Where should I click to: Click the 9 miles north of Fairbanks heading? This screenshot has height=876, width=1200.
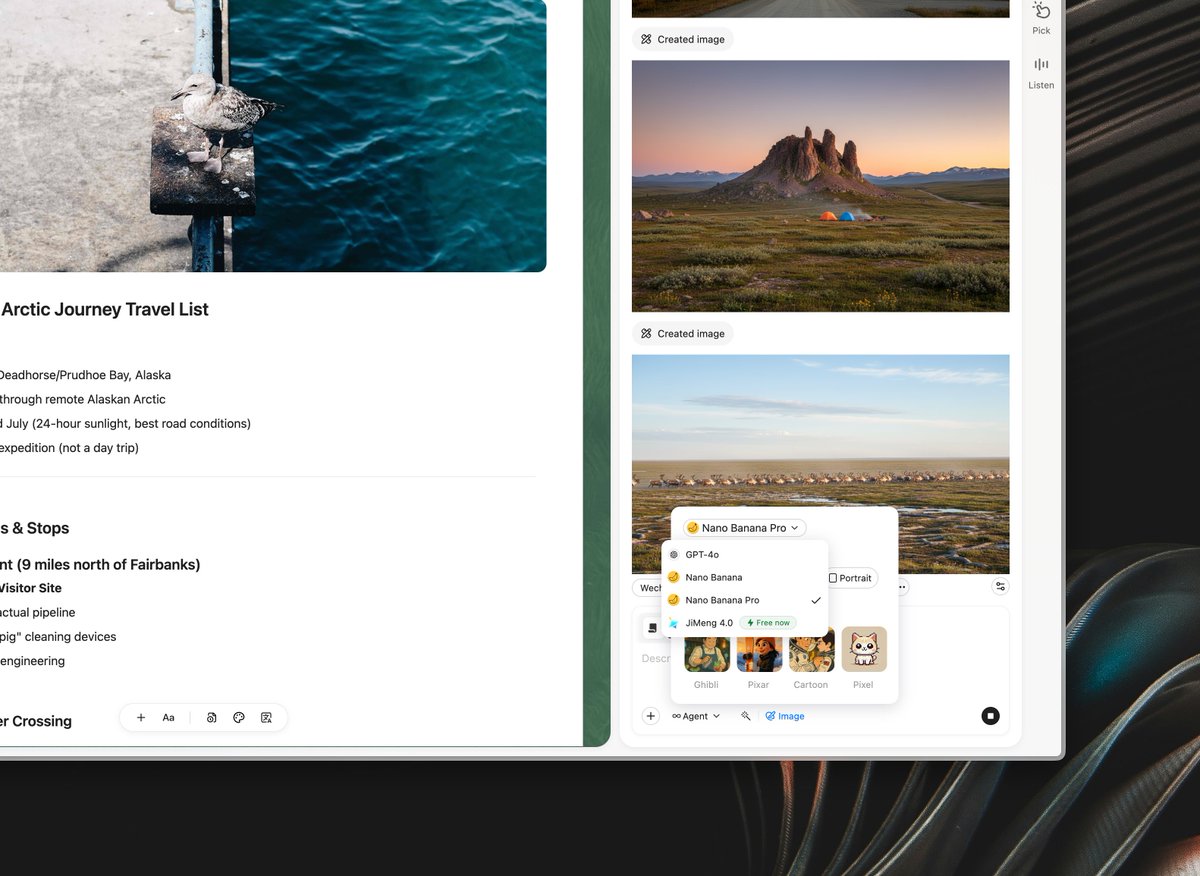[100, 565]
